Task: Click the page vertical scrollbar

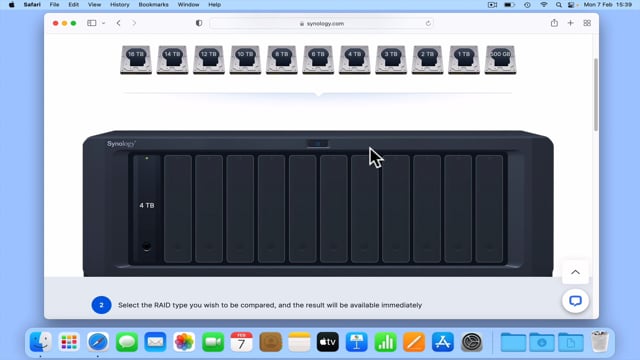Action: 596,95
